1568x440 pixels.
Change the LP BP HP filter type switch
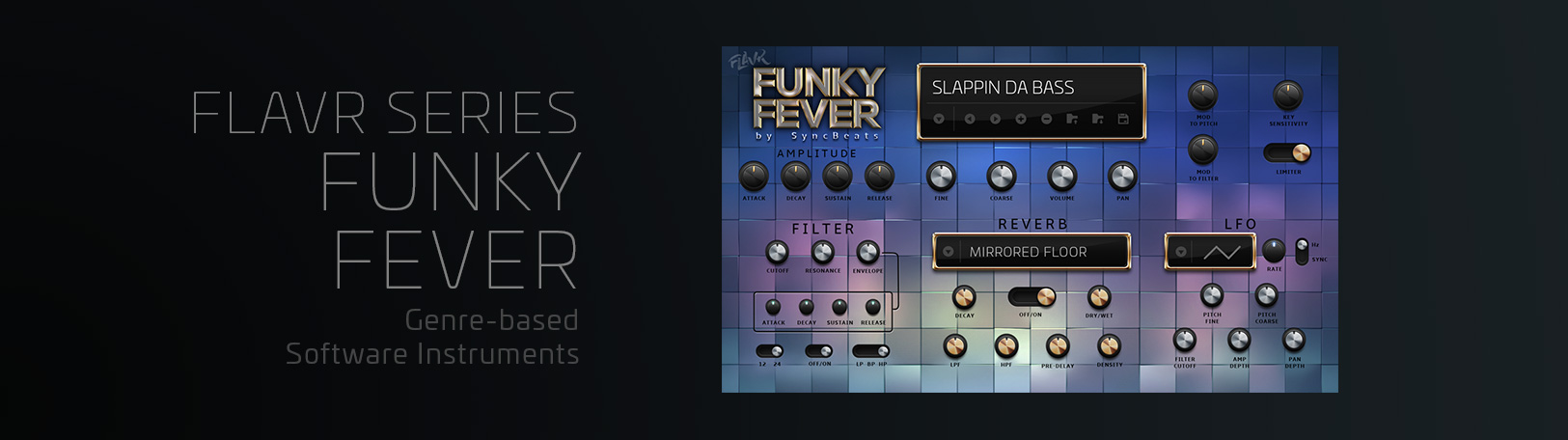point(870,351)
